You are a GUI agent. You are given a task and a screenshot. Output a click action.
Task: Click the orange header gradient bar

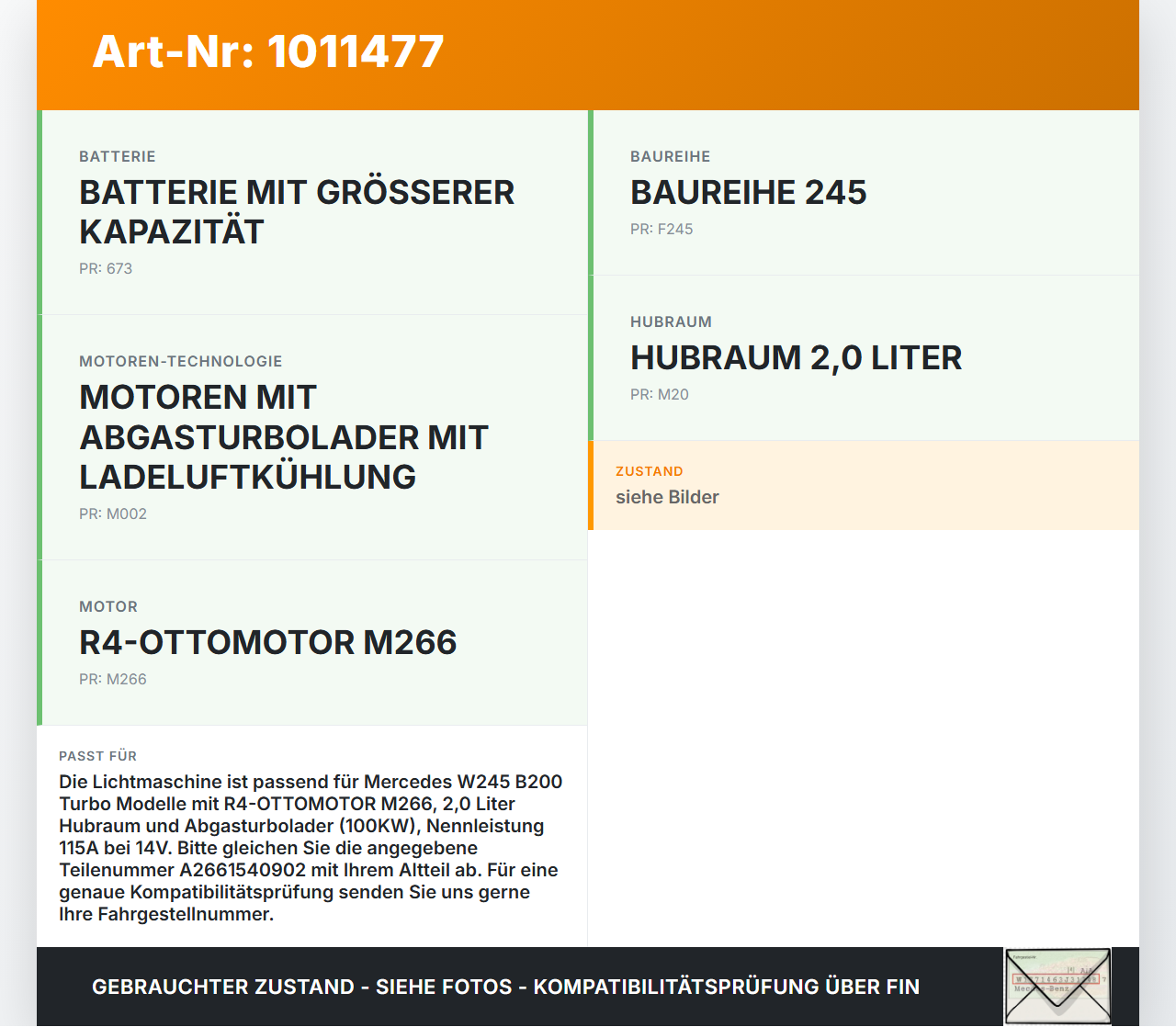[x=588, y=55]
